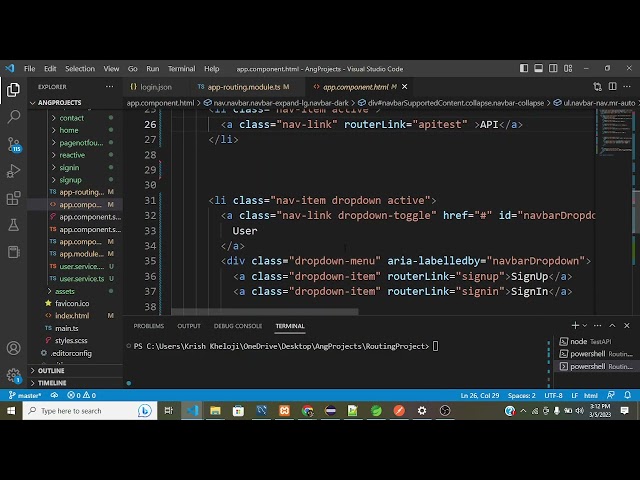Open the Extensions view

[13, 198]
